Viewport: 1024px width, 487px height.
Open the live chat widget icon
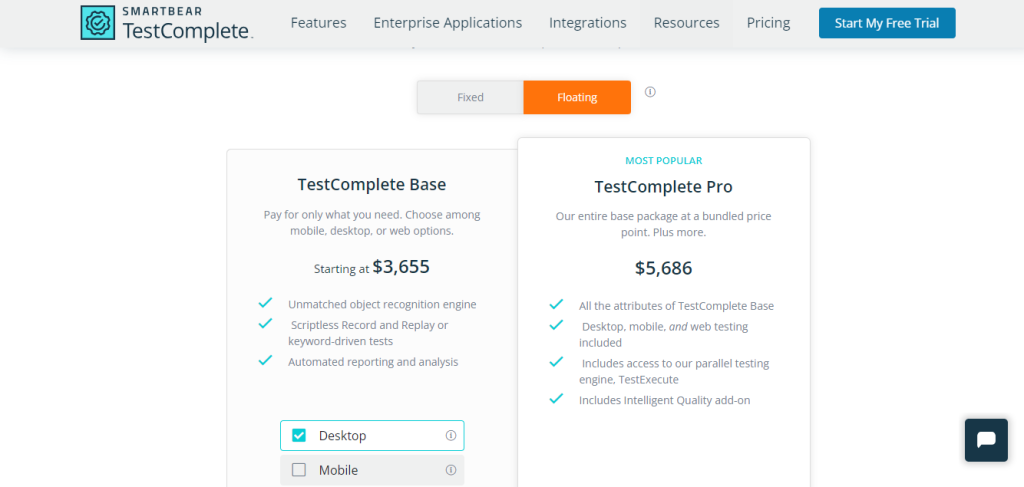[x=986, y=440]
